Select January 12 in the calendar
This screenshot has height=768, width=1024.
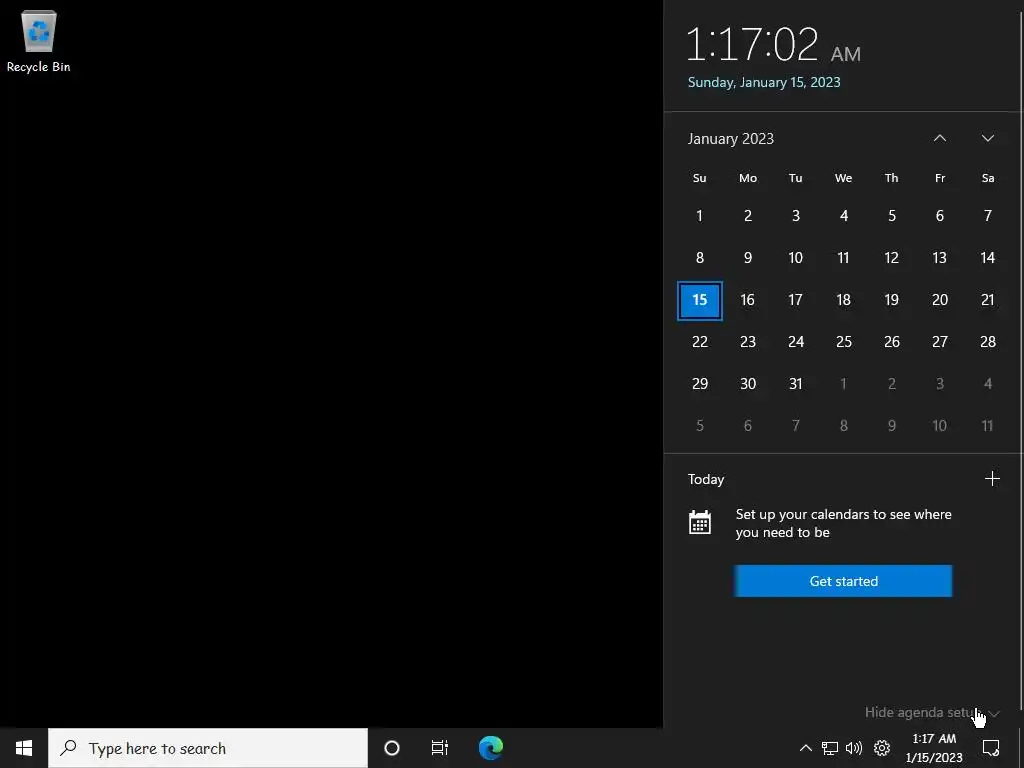point(891,258)
